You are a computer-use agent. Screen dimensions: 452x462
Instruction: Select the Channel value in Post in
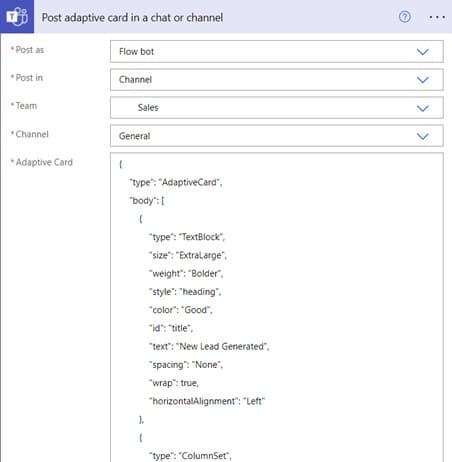click(277, 80)
